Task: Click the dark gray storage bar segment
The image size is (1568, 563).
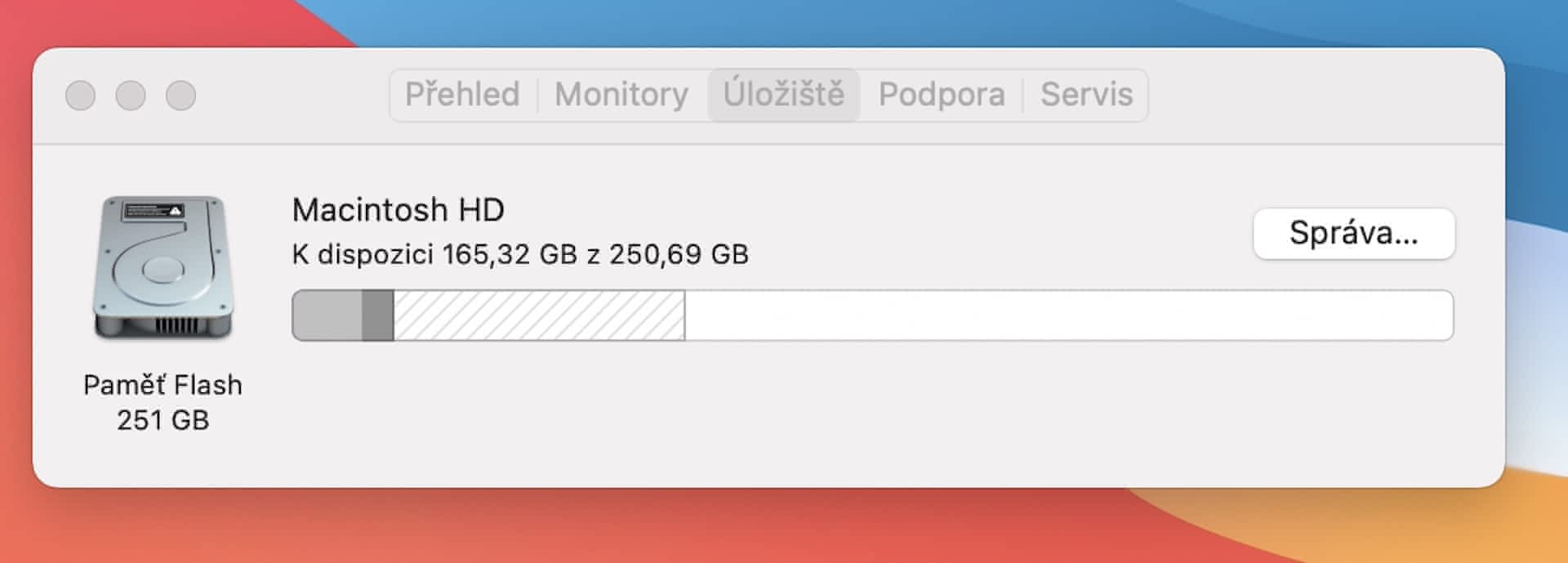Action: (377, 315)
